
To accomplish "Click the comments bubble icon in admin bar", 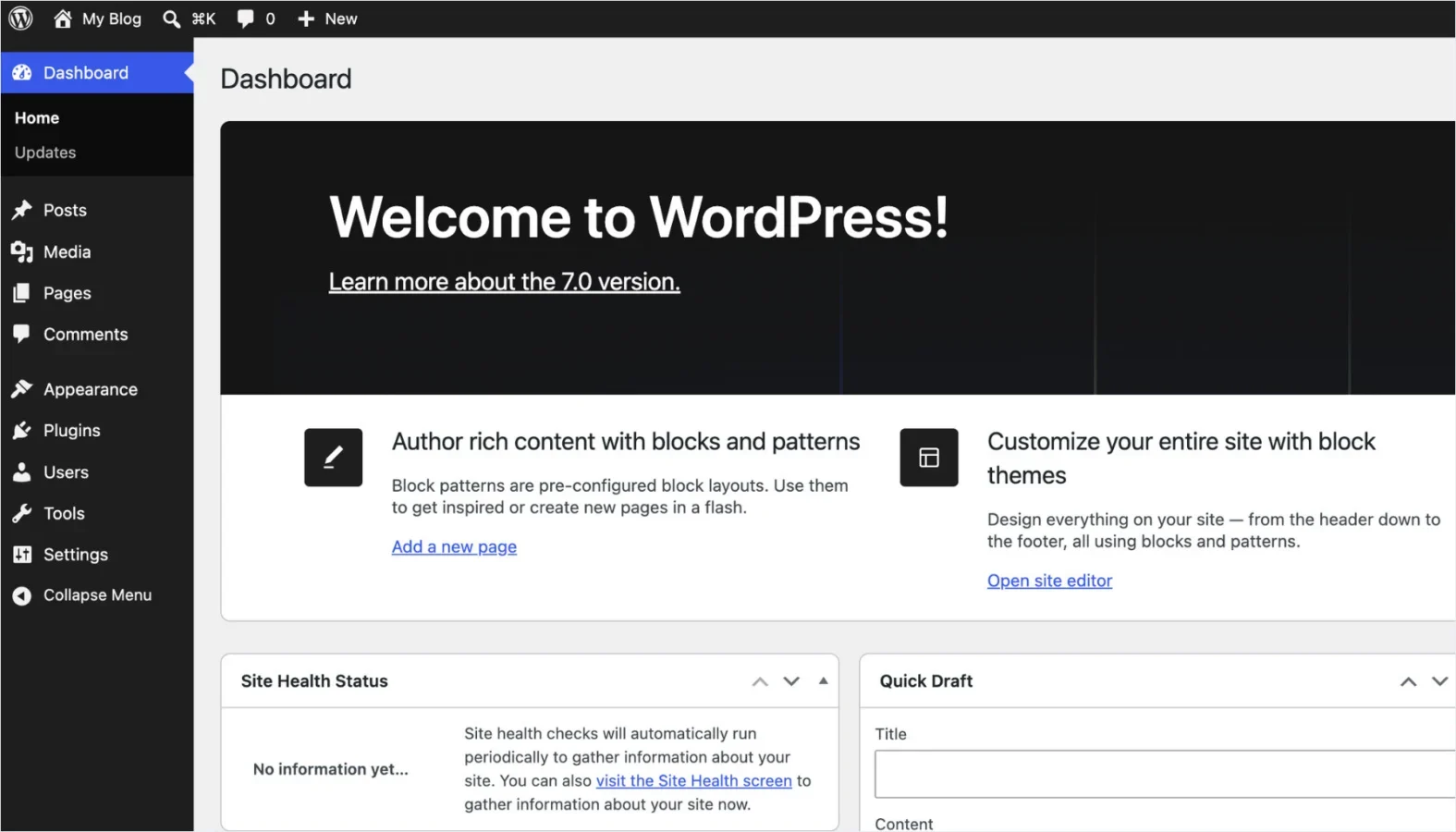I will coord(245,18).
